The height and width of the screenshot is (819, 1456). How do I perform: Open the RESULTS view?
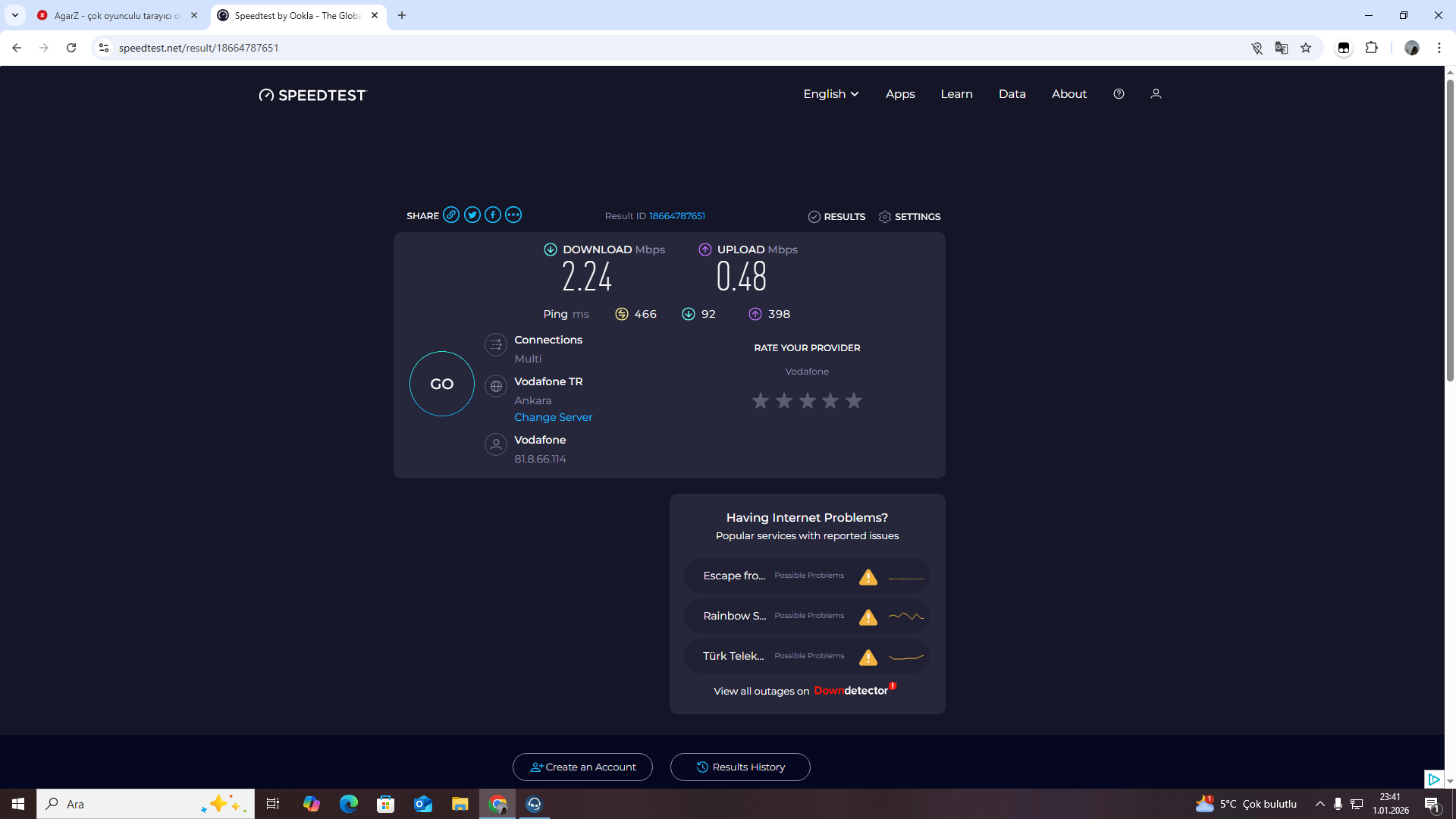point(836,217)
